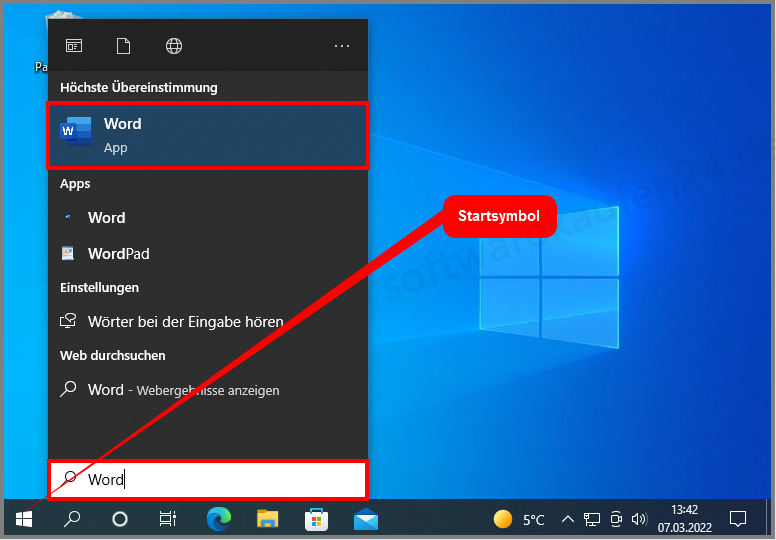Launch Microsoft Edge from the taskbar
Screen dimensions: 776x540
click(218, 519)
